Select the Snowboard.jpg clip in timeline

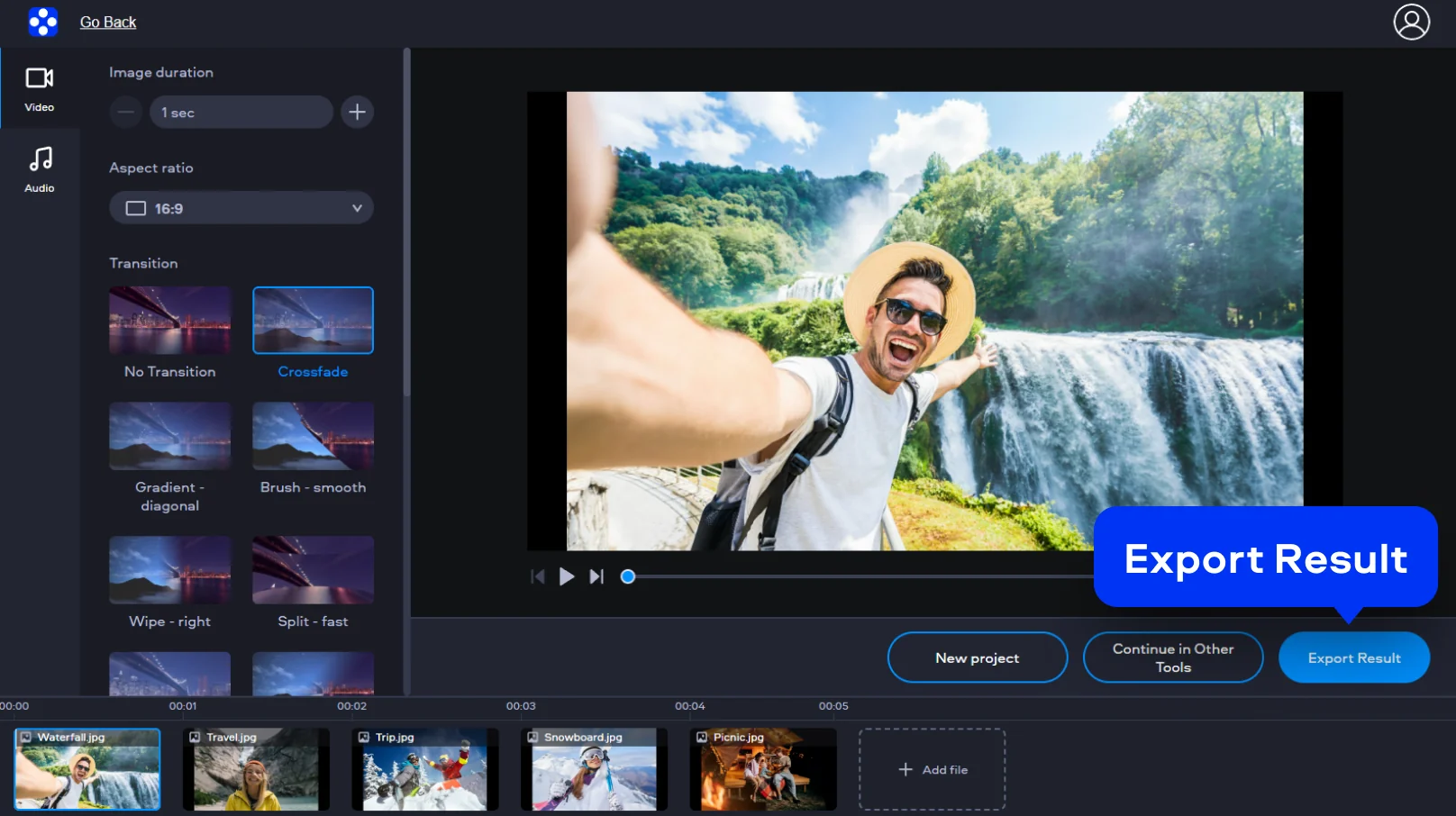click(x=594, y=770)
